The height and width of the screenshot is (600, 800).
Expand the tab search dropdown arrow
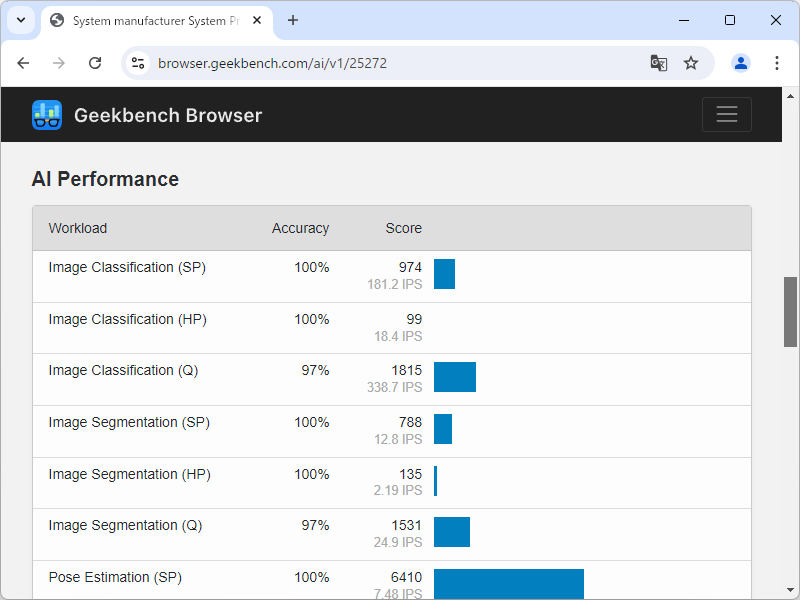pos(20,20)
